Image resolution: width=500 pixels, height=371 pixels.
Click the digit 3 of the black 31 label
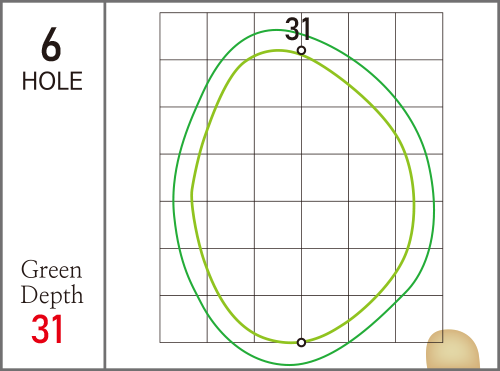click(292, 29)
